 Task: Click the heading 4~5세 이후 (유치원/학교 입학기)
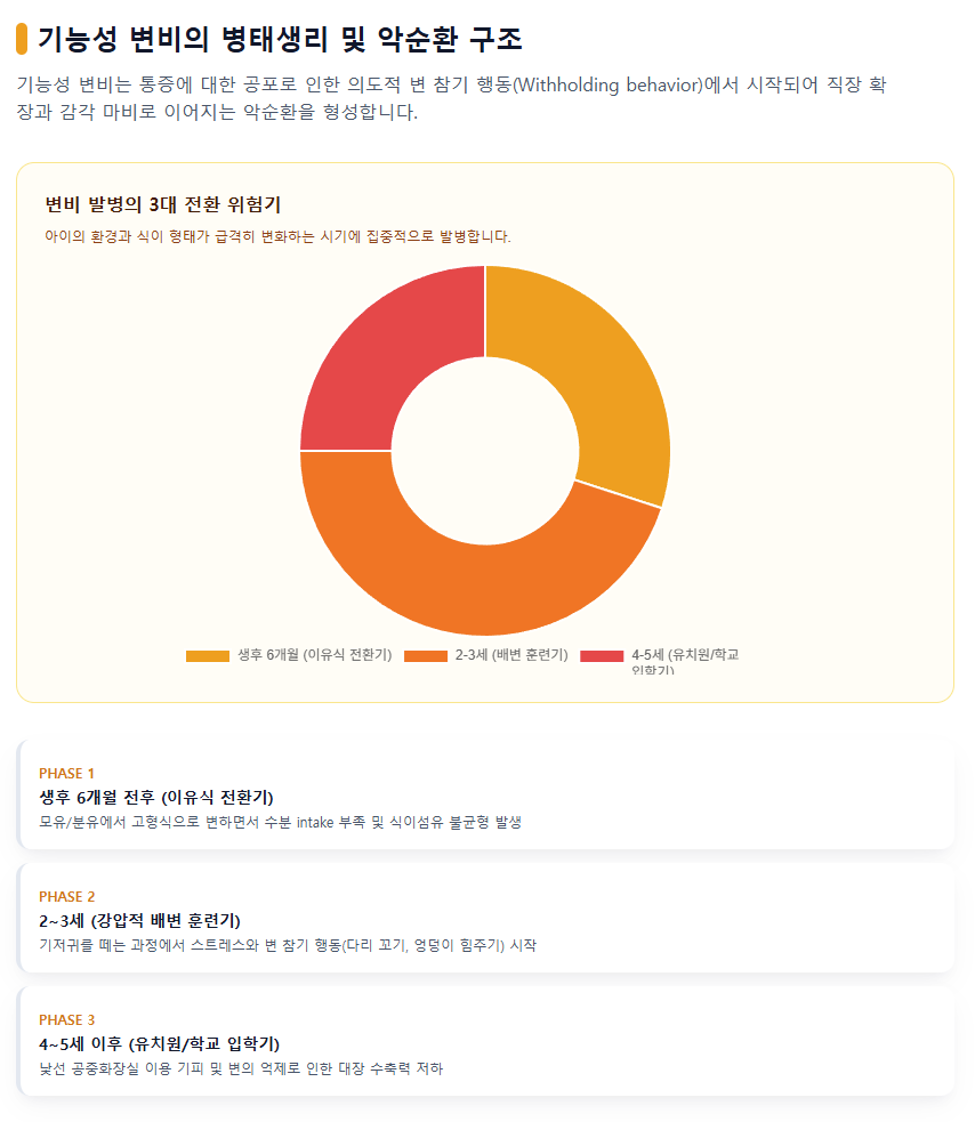159,1044
